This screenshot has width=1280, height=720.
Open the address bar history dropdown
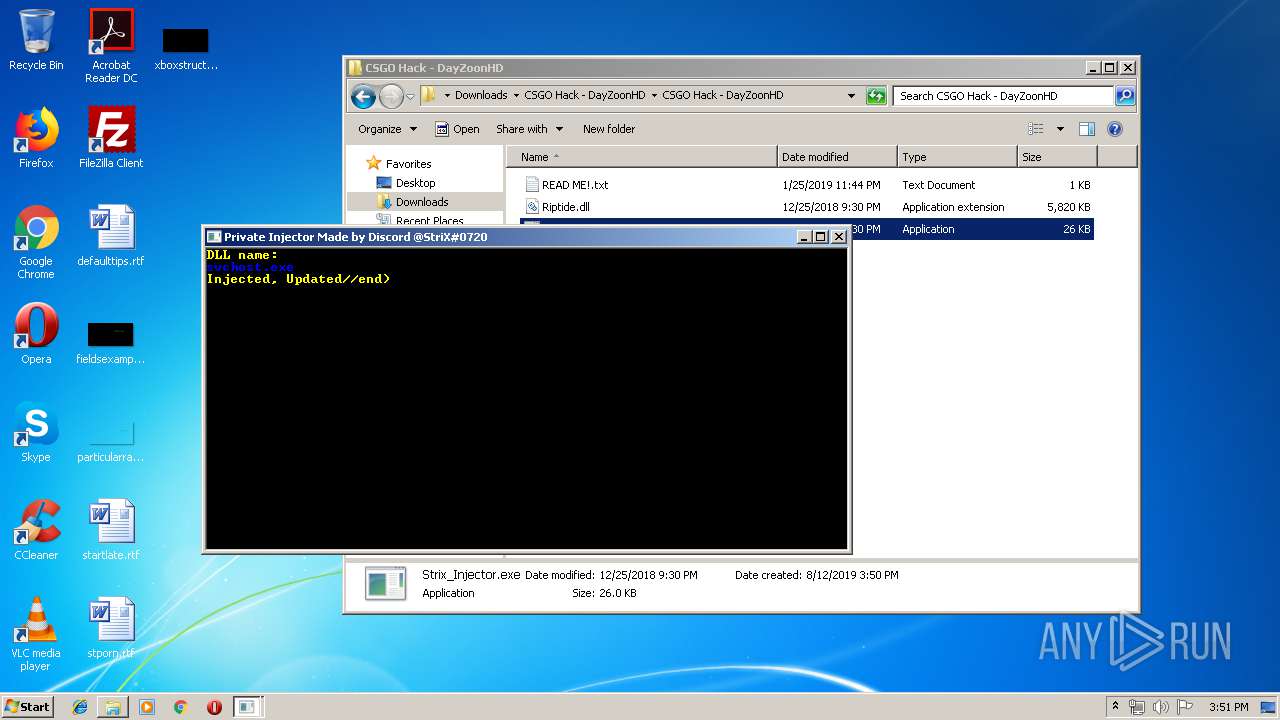[x=851, y=96]
